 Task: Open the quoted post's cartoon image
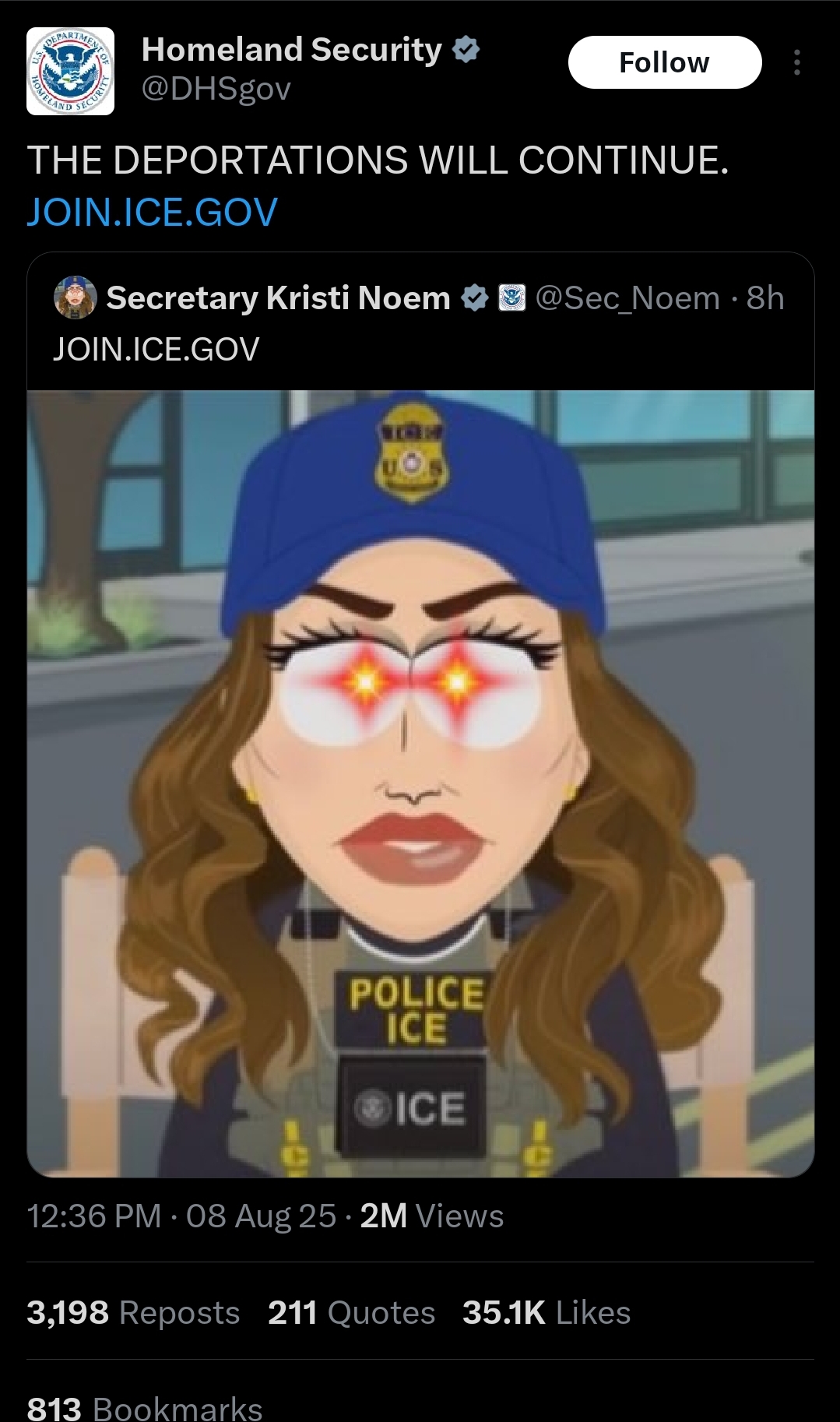pyautogui.click(x=420, y=783)
